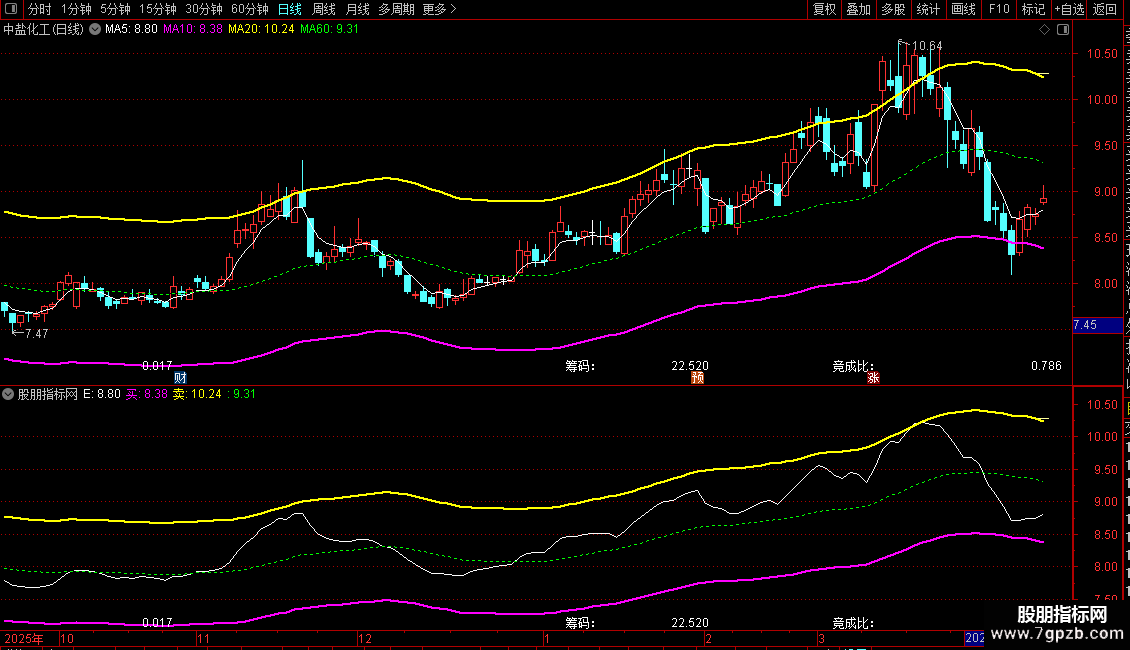Click the 统计 statistics button
This screenshot has width=1130, height=650.
[x=928, y=9]
